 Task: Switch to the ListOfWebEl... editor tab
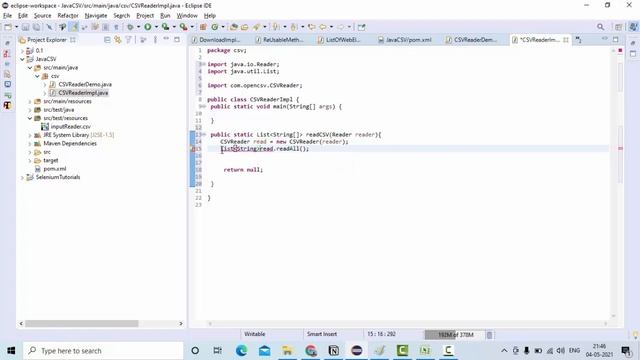coord(339,40)
